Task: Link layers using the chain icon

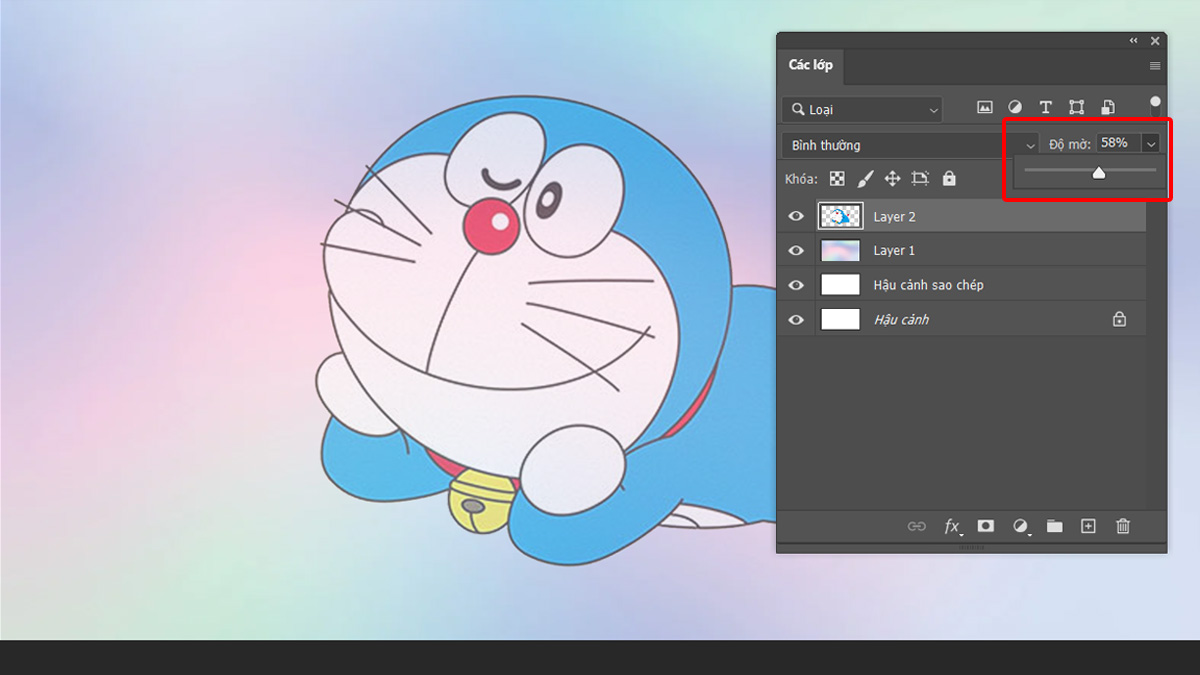Action: point(917,526)
